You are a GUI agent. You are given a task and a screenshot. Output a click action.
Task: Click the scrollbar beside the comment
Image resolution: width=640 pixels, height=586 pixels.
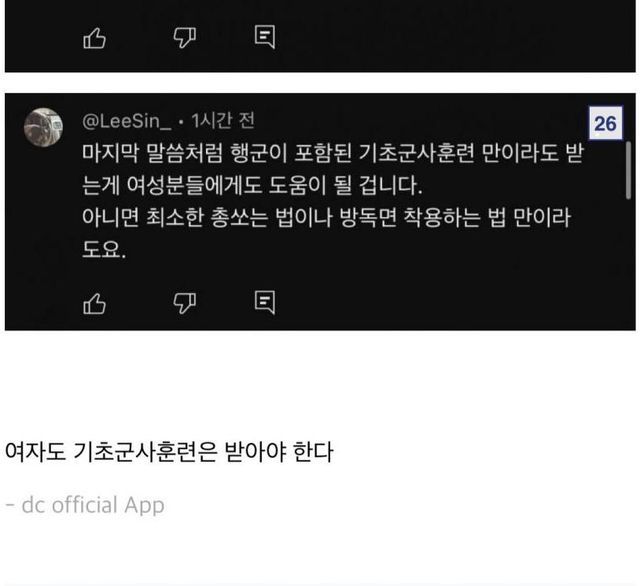point(629,171)
